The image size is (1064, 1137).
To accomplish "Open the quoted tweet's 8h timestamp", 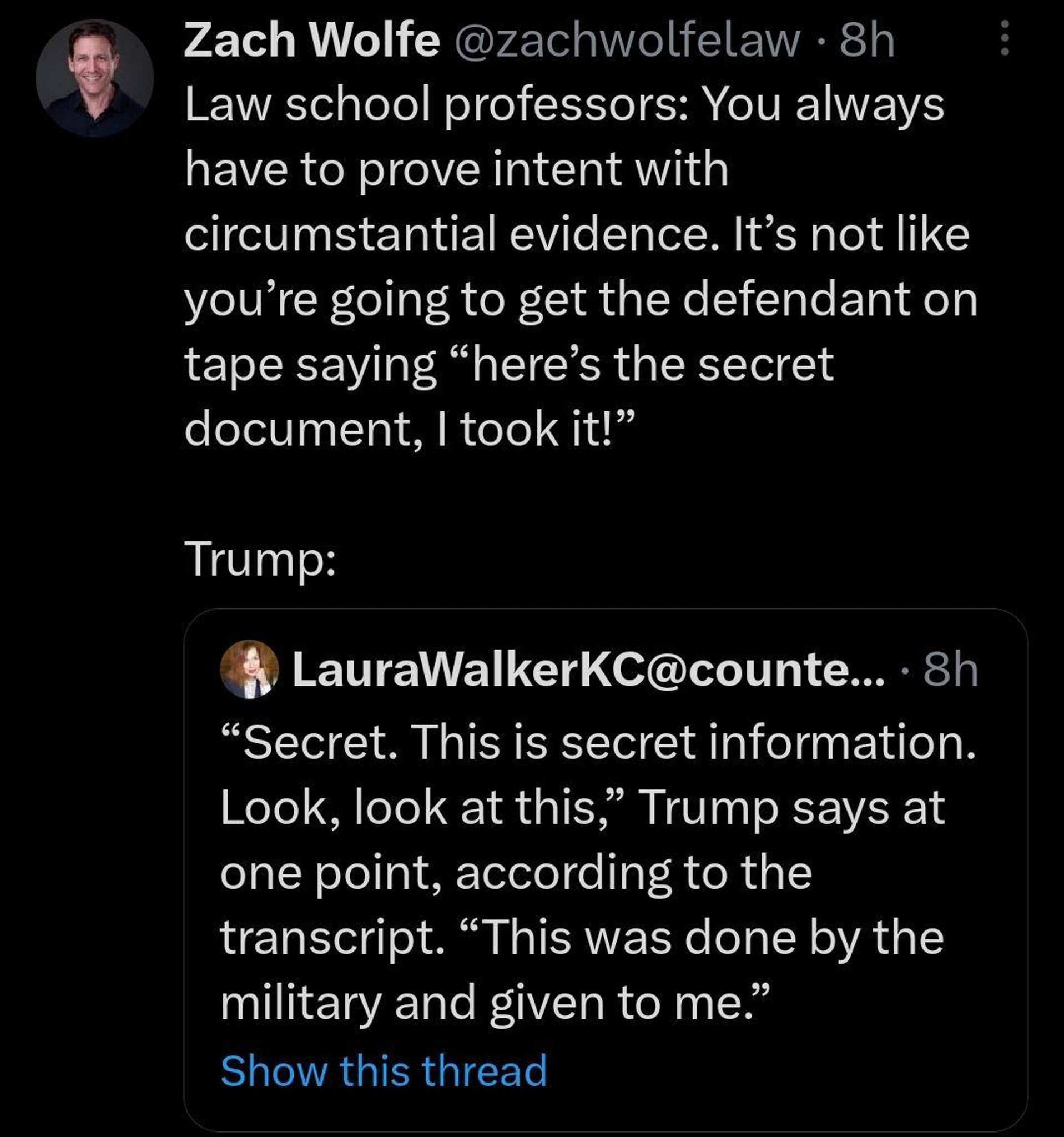I will click(x=951, y=670).
